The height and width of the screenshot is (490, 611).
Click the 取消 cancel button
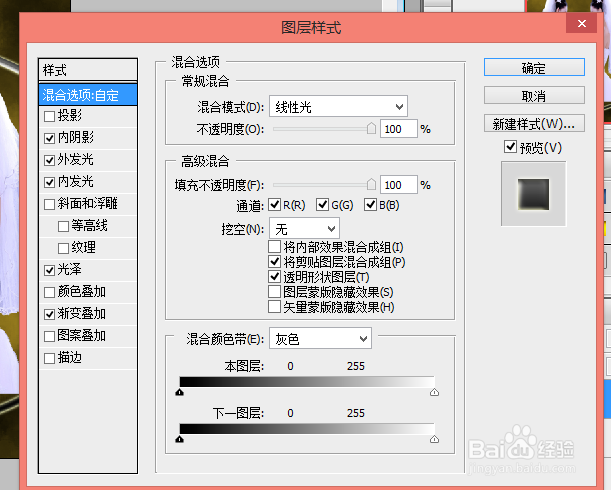tap(534, 96)
